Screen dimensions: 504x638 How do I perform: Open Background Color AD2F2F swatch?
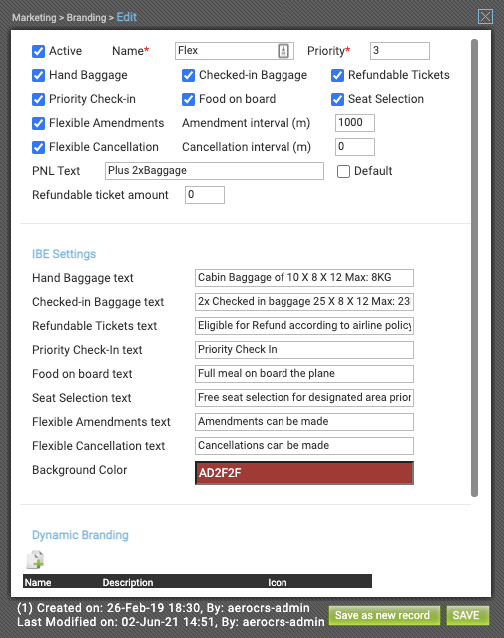coord(304,473)
